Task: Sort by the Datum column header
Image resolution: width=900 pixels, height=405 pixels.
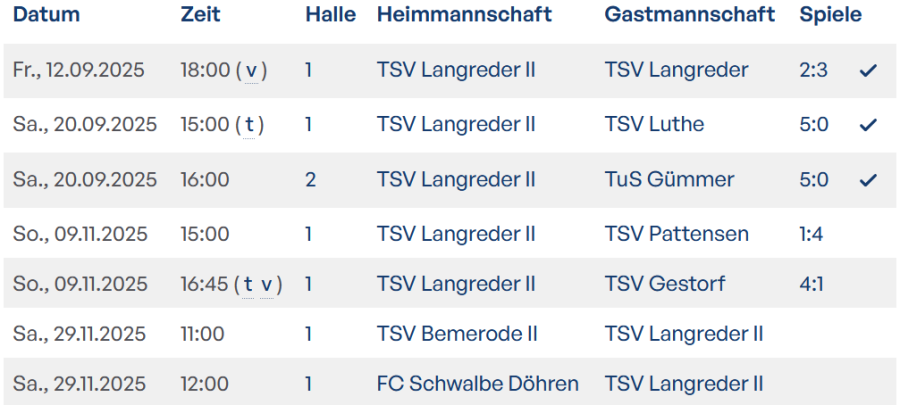Action: [47, 15]
